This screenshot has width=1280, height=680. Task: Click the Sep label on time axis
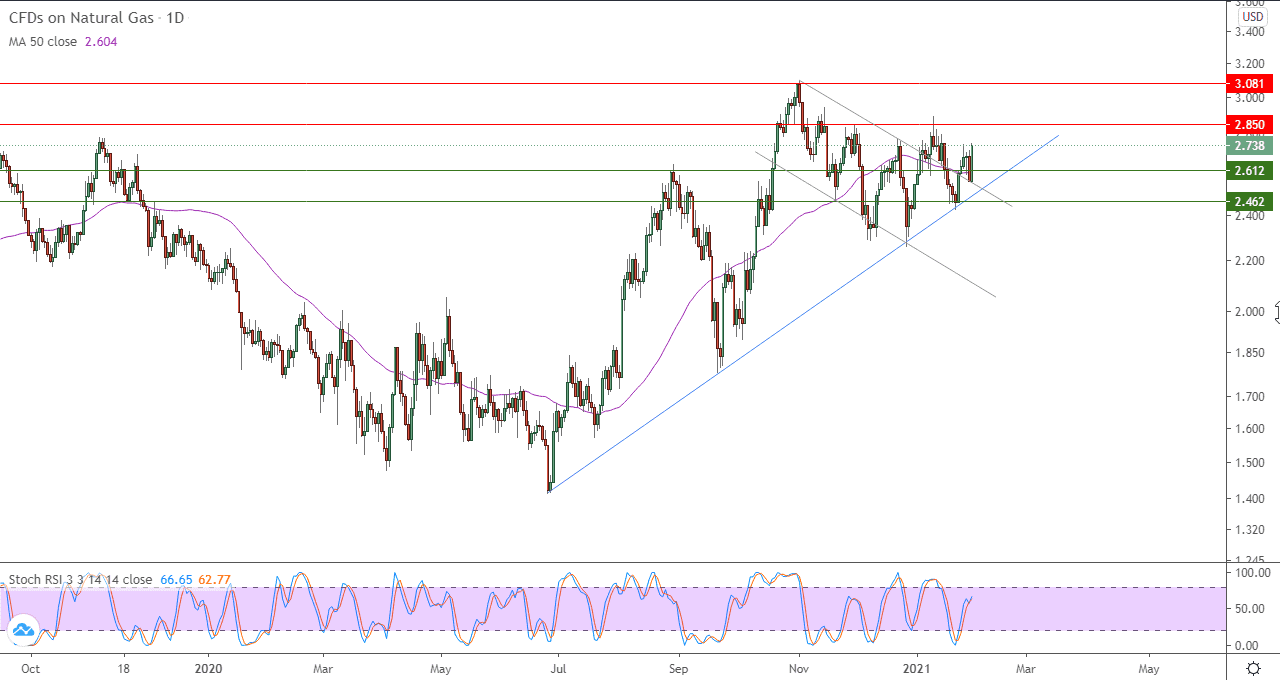(x=679, y=668)
